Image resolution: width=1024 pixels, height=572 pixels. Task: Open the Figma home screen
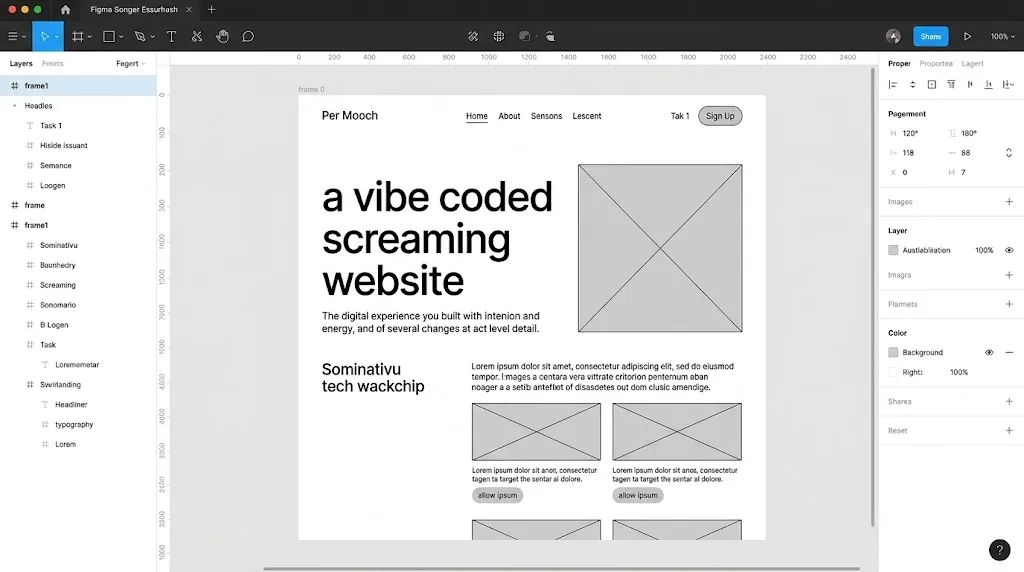[x=65, y=10]
